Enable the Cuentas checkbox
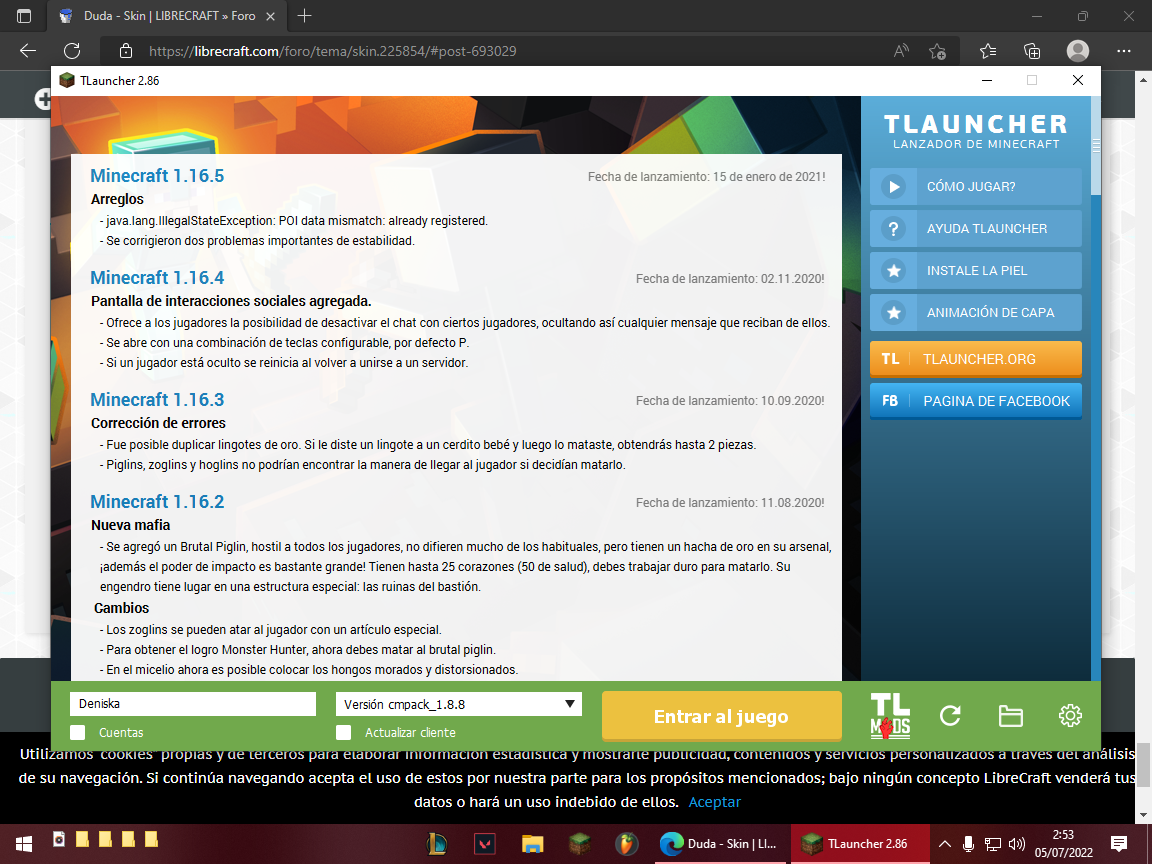The width and height of the screenshot is (1152, 864). click(77, 732)
